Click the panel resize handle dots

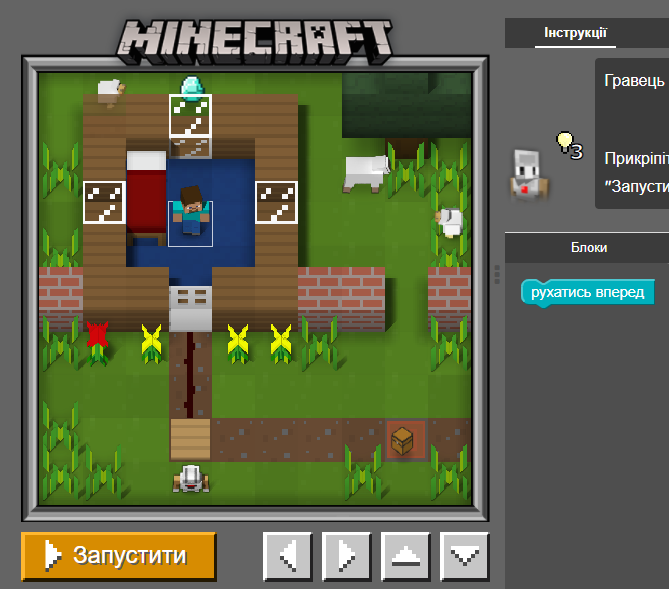(497, 274)
